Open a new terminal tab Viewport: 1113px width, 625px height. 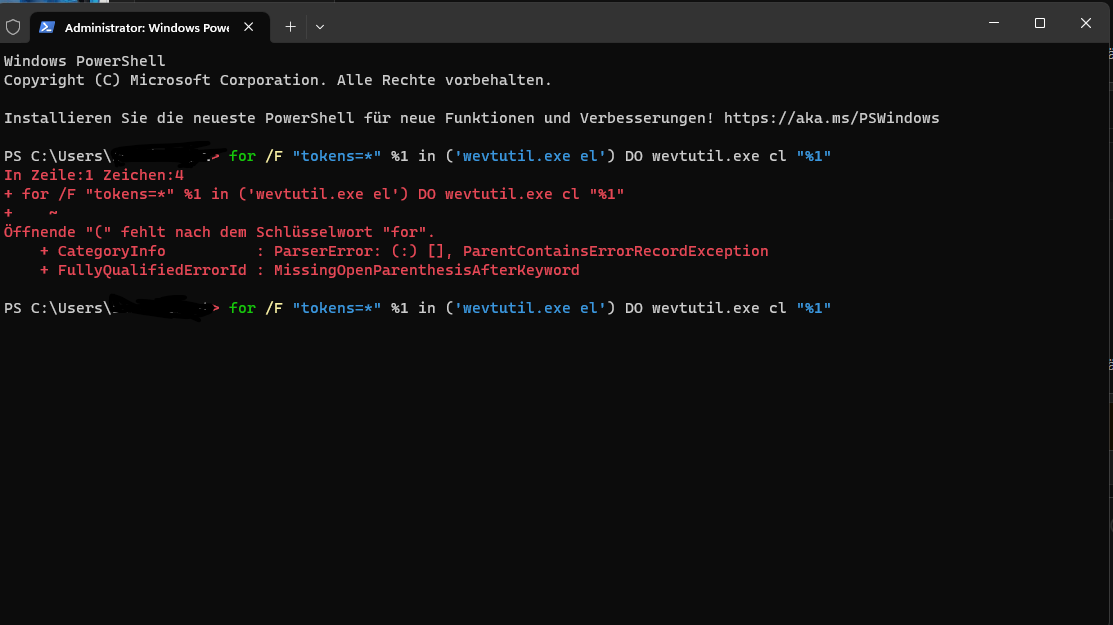point(290,27)
